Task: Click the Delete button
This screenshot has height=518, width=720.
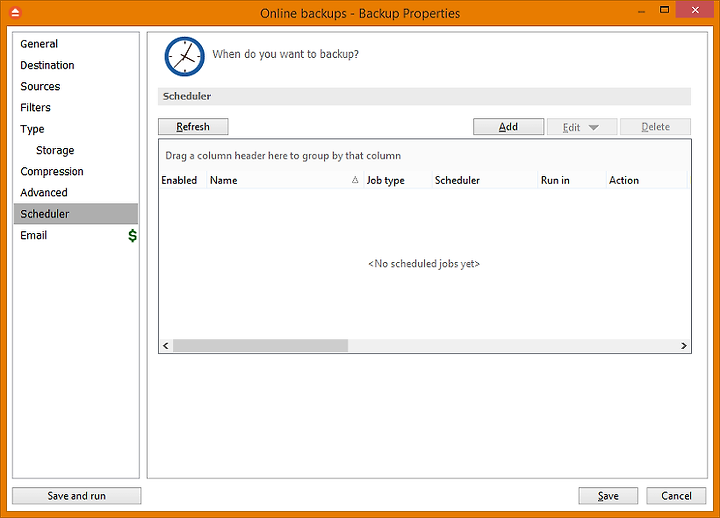Action: pos(655,127)
